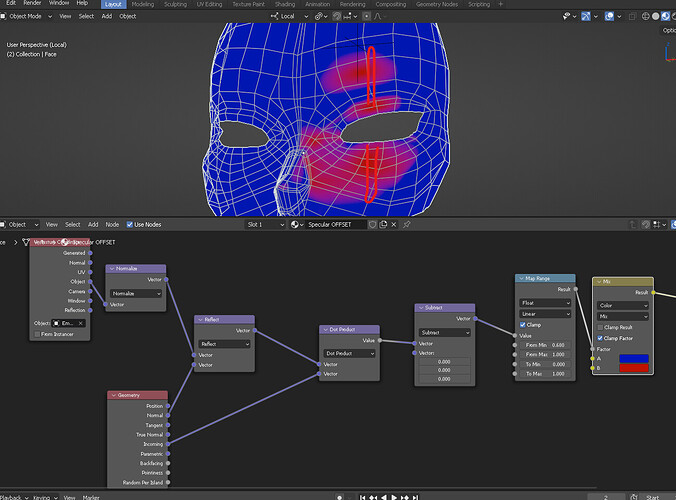Collapse the Geometry node
The image size is (676, 500).
tap(114, 395)
